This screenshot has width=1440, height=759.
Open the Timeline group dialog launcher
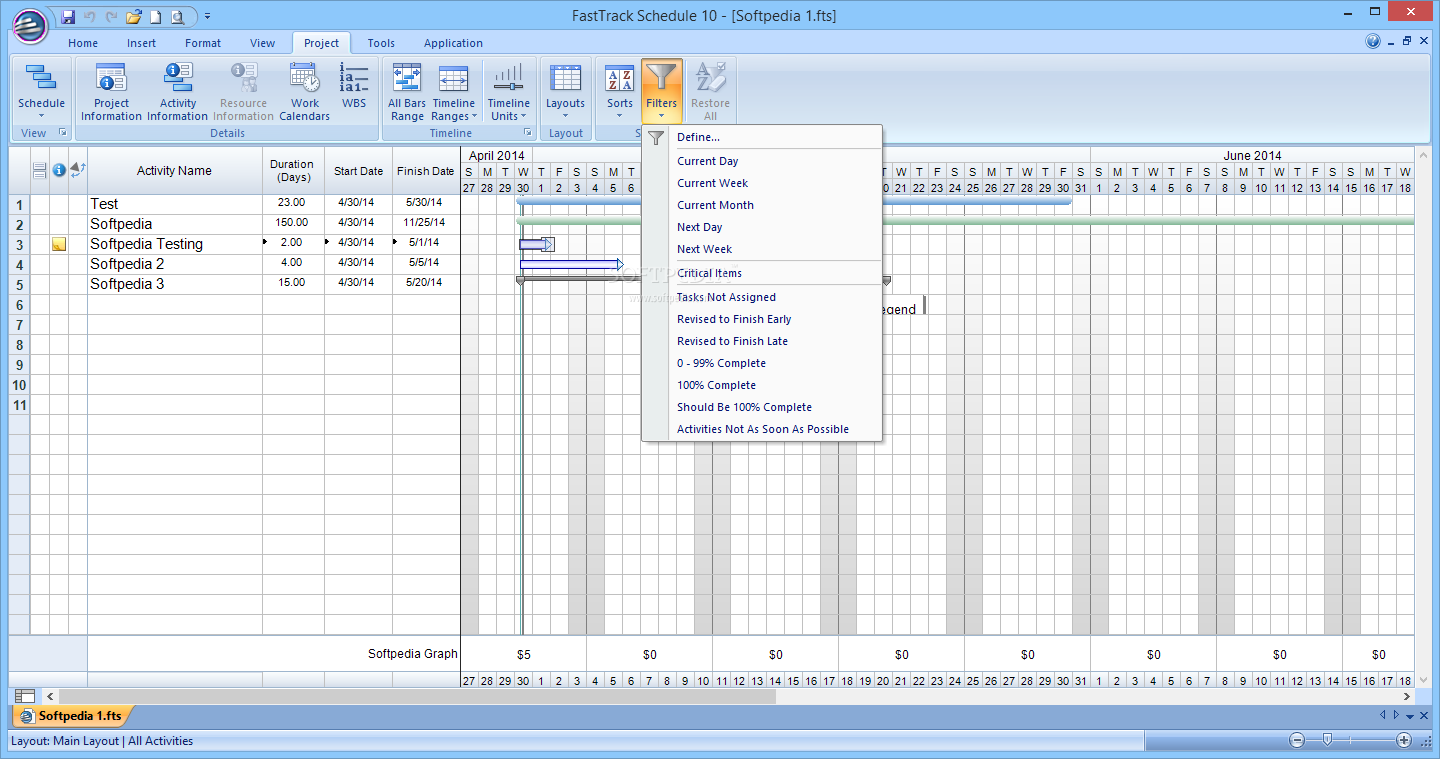(x=527, y=132)
